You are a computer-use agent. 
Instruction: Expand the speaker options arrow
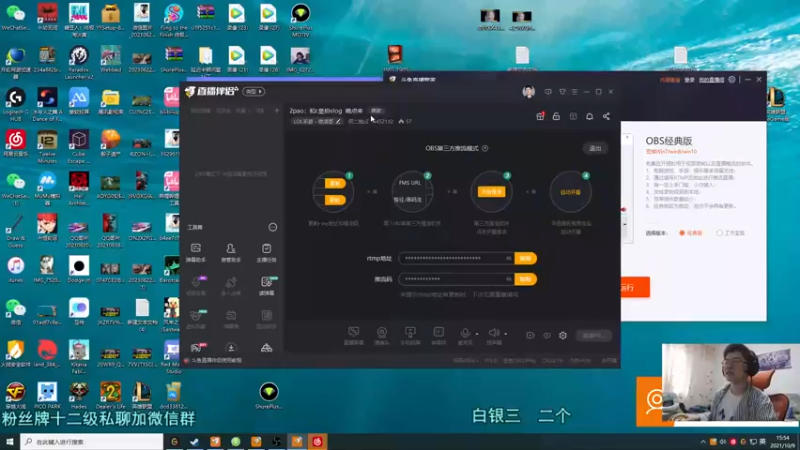506,334
